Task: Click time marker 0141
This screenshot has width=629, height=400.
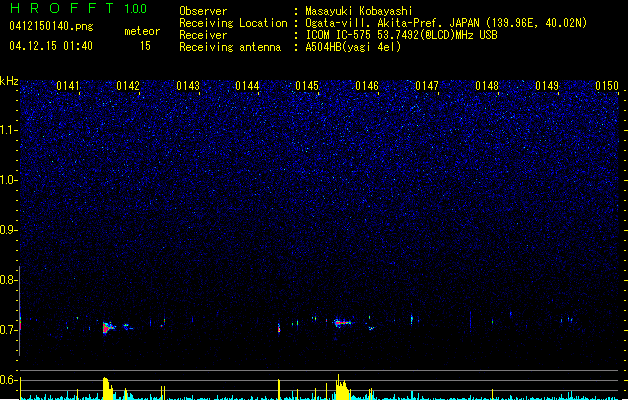Action: 68,86
